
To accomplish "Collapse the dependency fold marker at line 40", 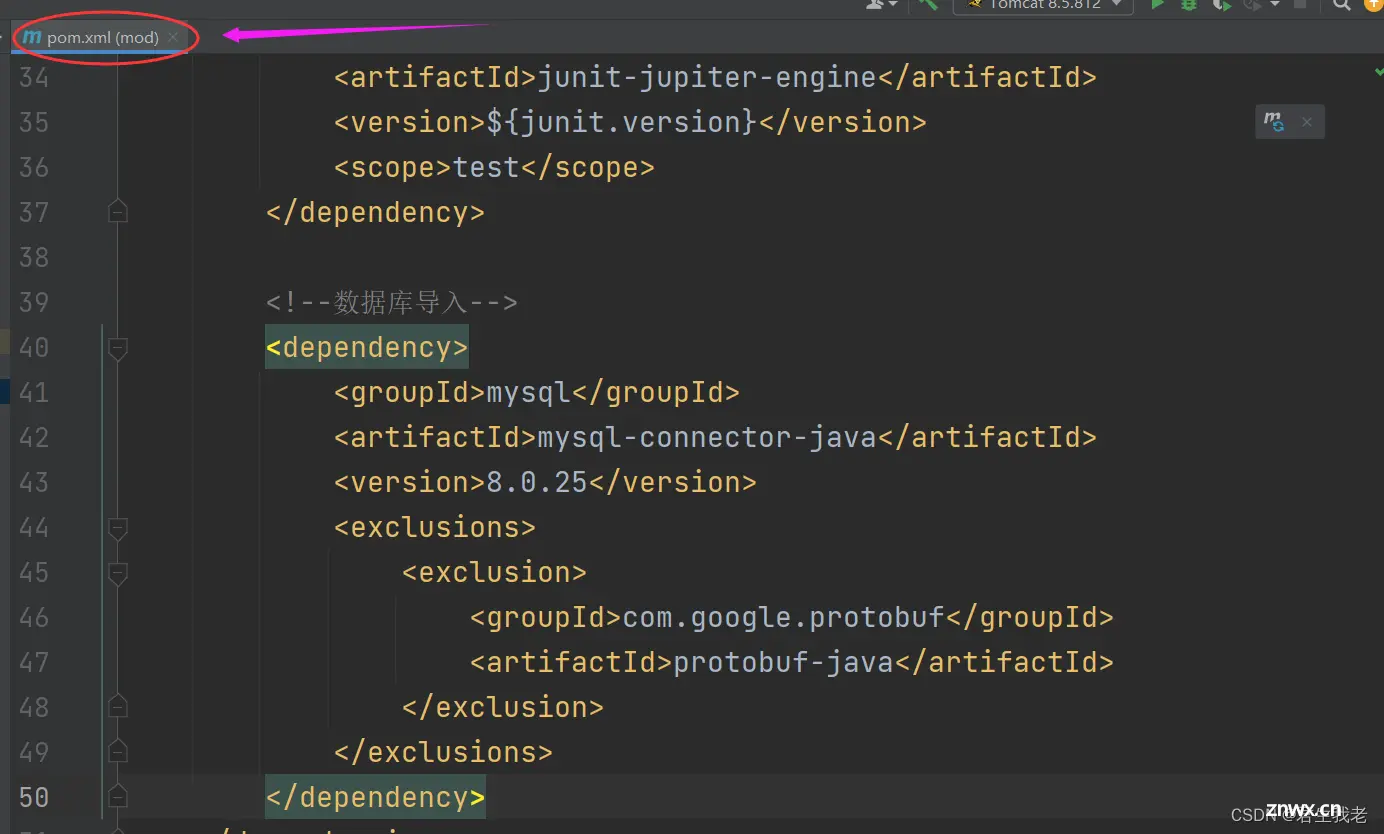I will click(x=118, y=348).
